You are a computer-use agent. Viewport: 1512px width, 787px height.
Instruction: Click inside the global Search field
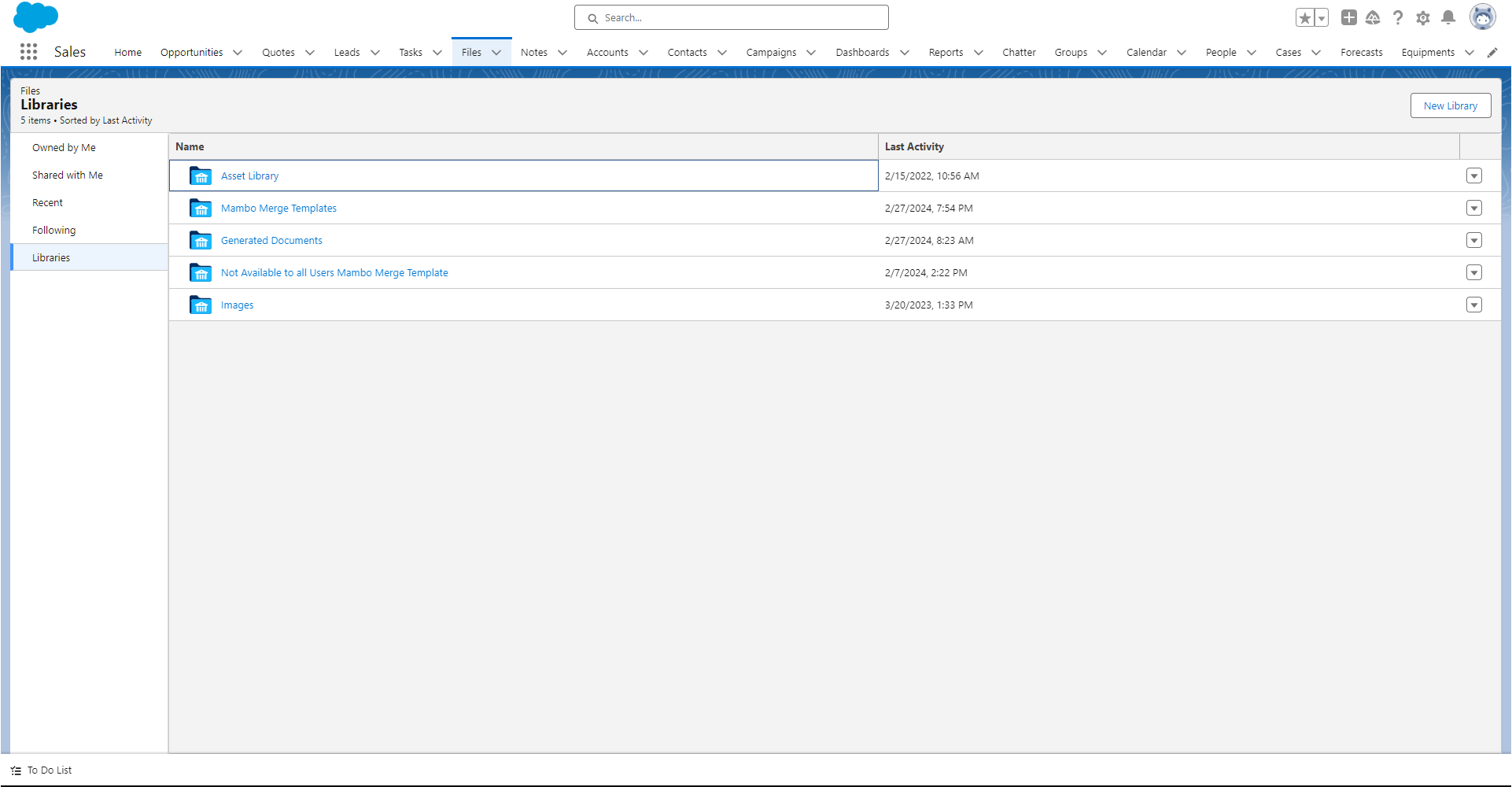[x=731, y=17]
